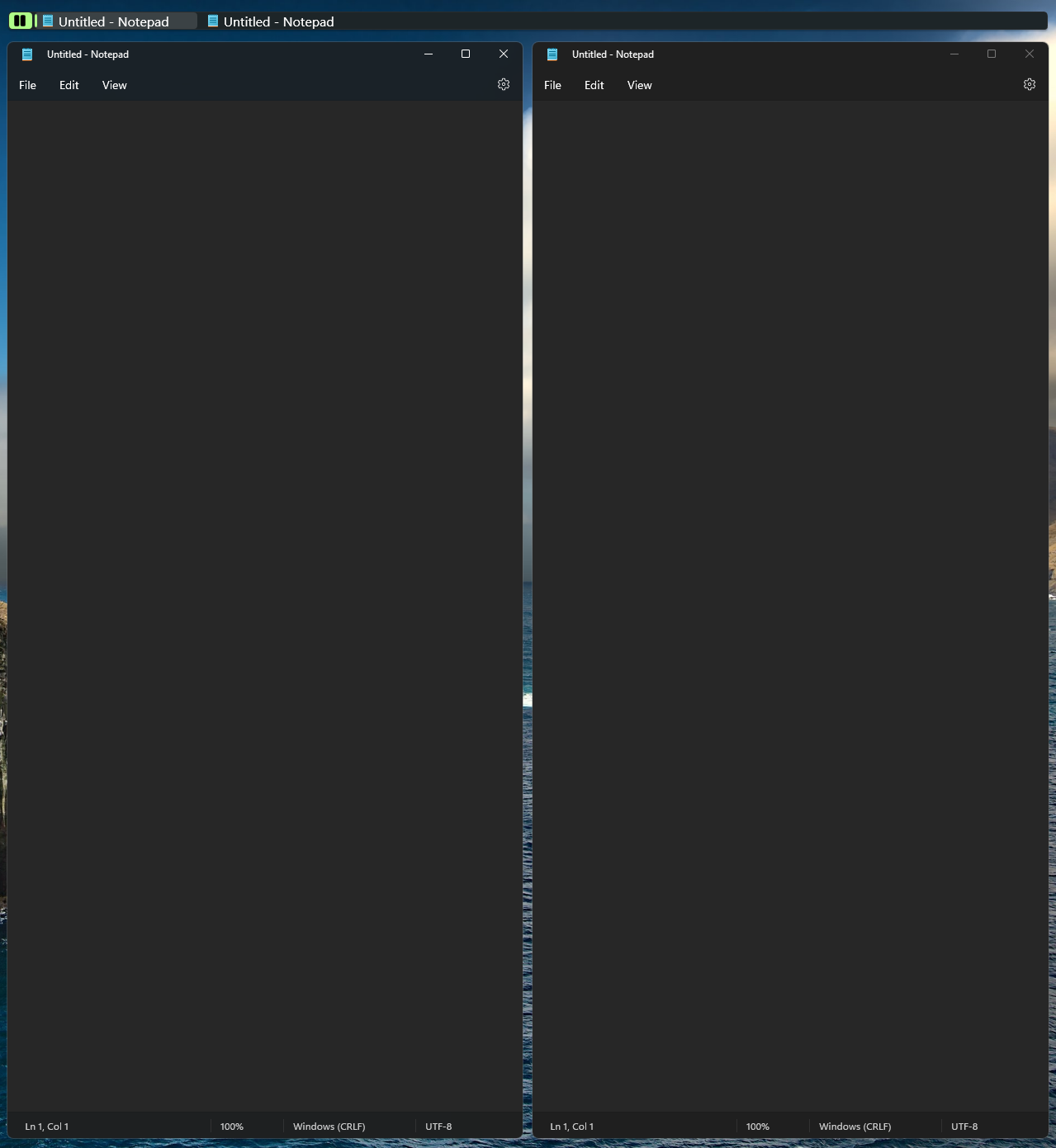This screenshot has height=1148, width=1056.
Task: Click Ln 1, Col 1 in left window status bar
Action: (x=47, y=1127)
